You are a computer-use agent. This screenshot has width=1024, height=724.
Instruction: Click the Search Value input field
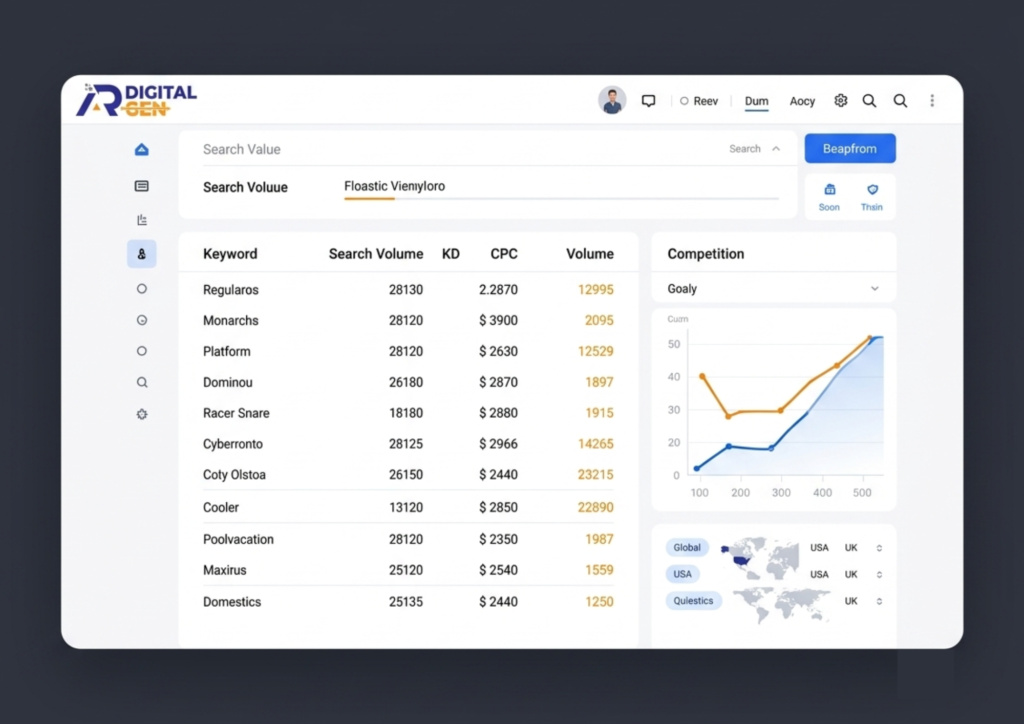point(457,150)
